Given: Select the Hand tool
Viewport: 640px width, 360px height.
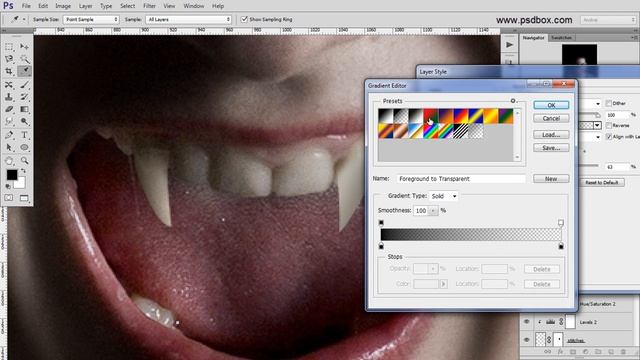Looking at the screenshot, I should tap(9, 160).
